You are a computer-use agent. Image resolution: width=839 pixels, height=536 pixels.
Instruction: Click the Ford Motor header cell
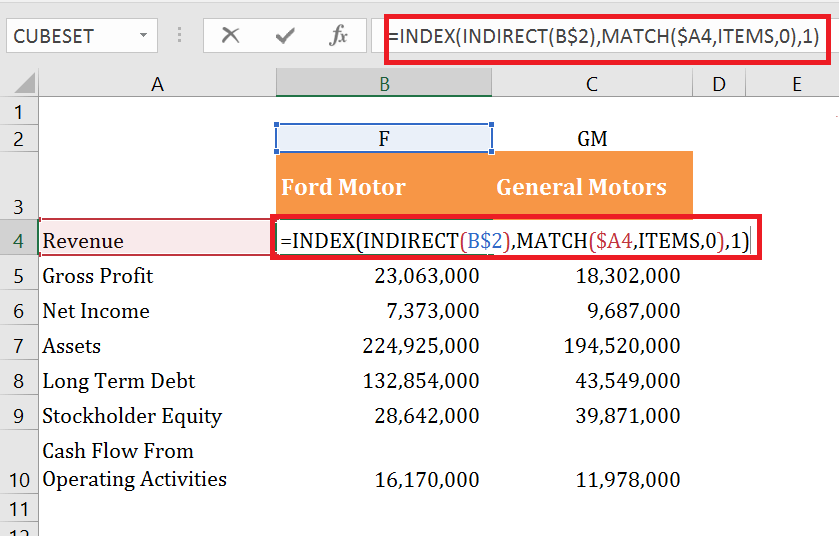(x=384, y=186)
